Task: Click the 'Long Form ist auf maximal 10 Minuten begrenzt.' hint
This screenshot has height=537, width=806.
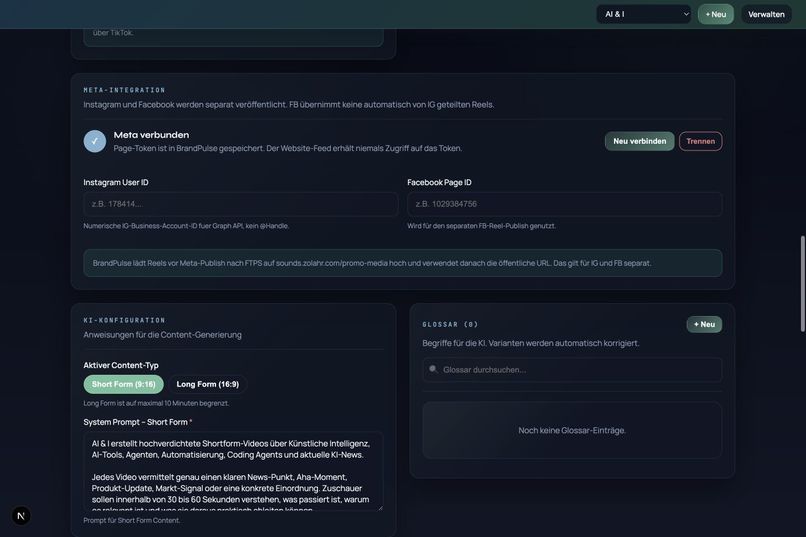Action: click(x=156, y=403)
